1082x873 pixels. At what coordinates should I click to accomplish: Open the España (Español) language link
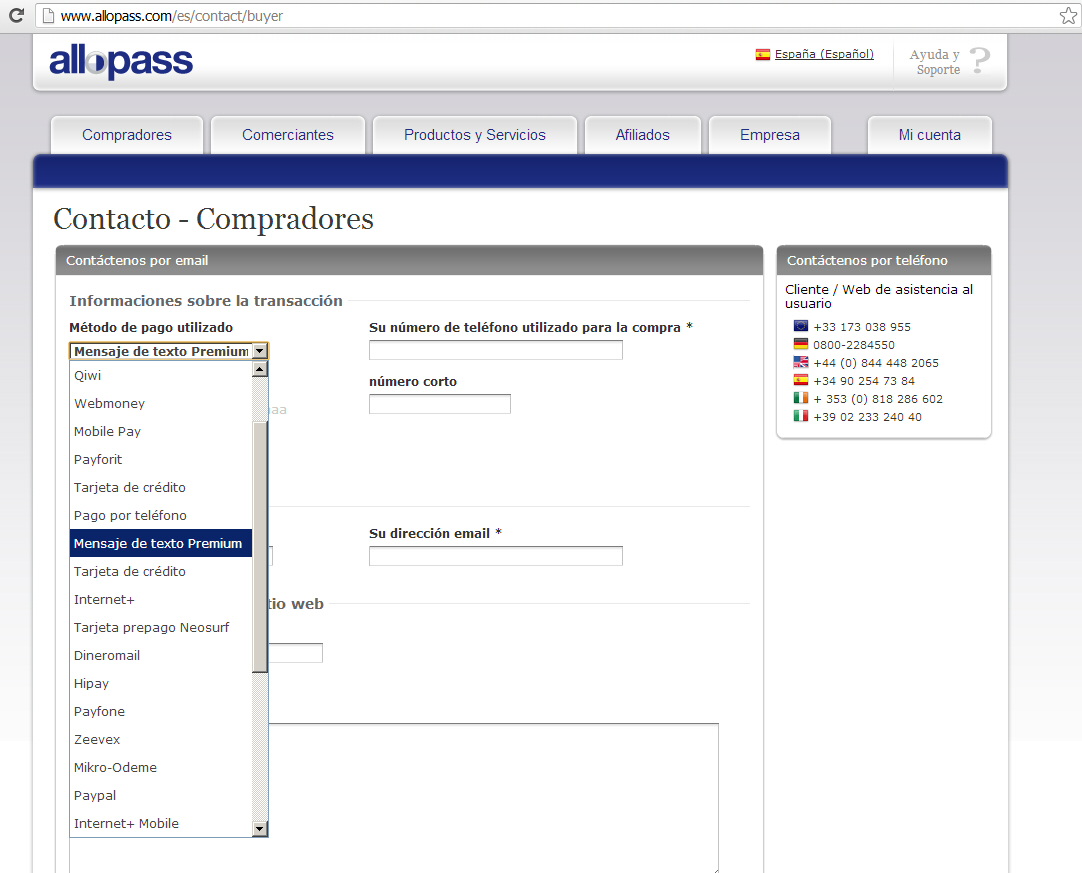tap(824, 54)
